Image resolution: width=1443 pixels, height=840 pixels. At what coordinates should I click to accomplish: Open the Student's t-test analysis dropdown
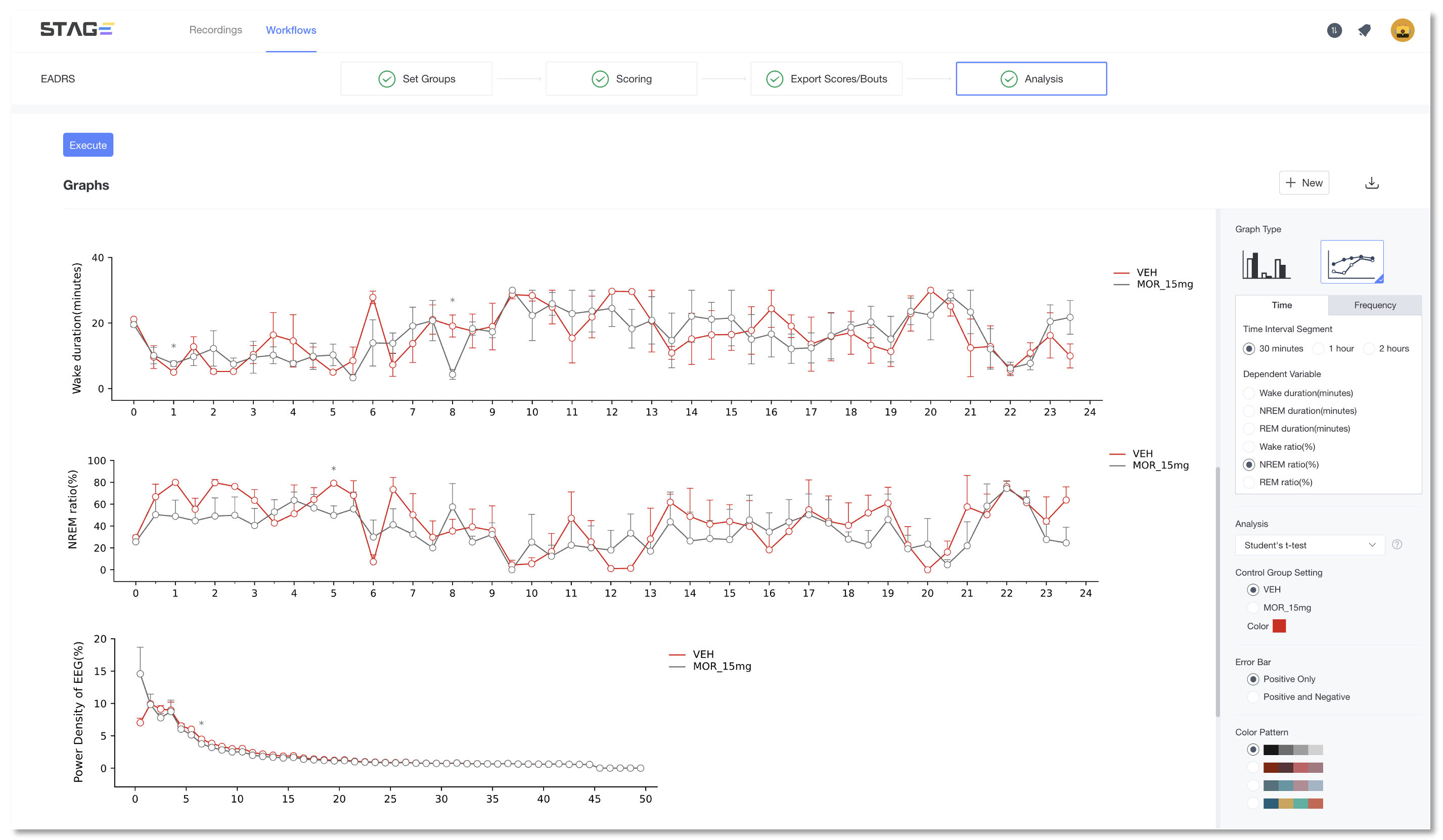[1309, 545]
